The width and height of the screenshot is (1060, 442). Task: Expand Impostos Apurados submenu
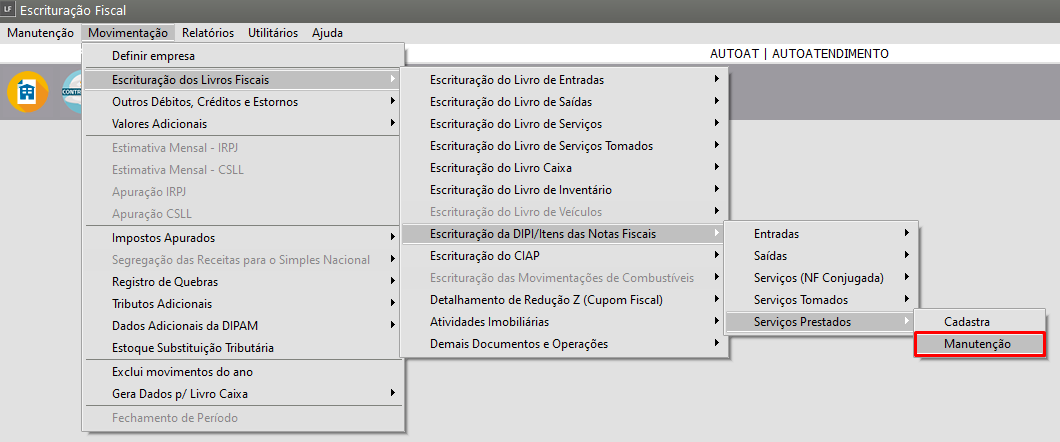pos(164,238)
